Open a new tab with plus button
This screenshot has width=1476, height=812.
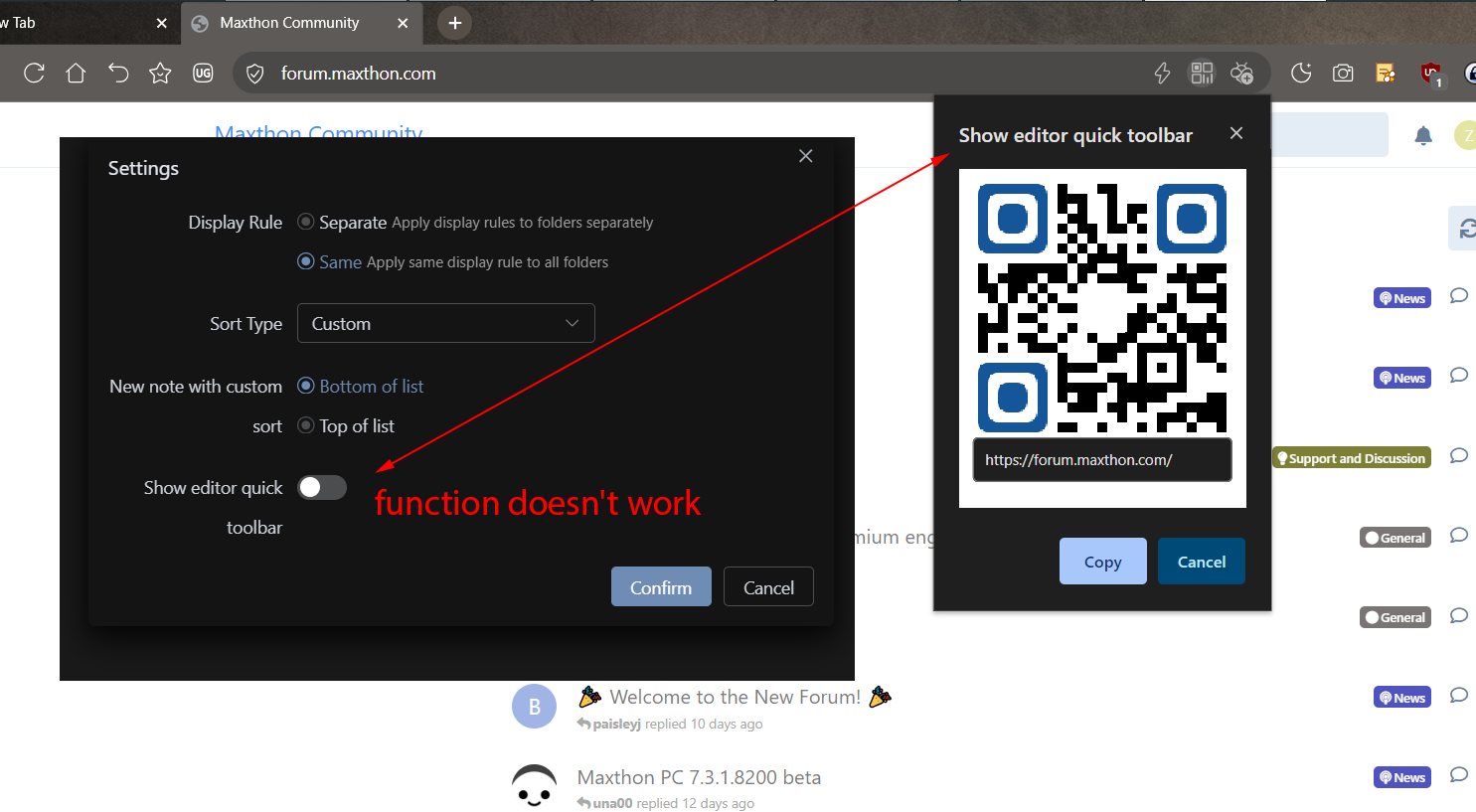[455, 23]
